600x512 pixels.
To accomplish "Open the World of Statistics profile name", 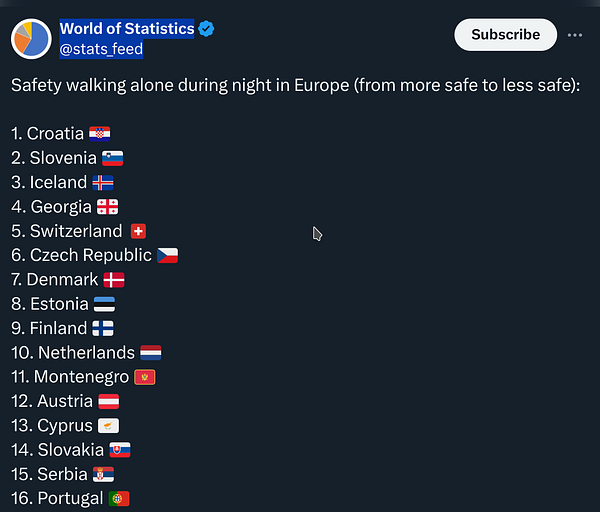I will tap(126, 29).
